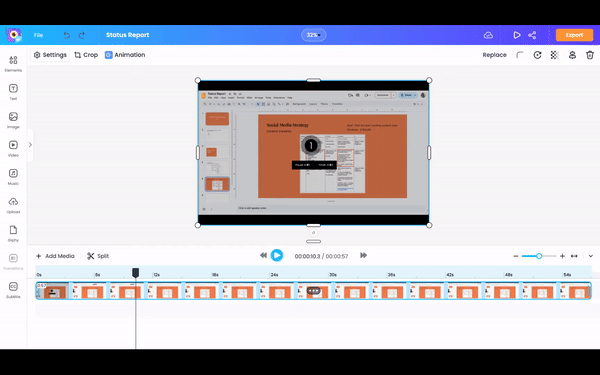This screenshot has width=600, height=375.
Task: Click the timeline zoom slider handle
Action: point(539,256)
